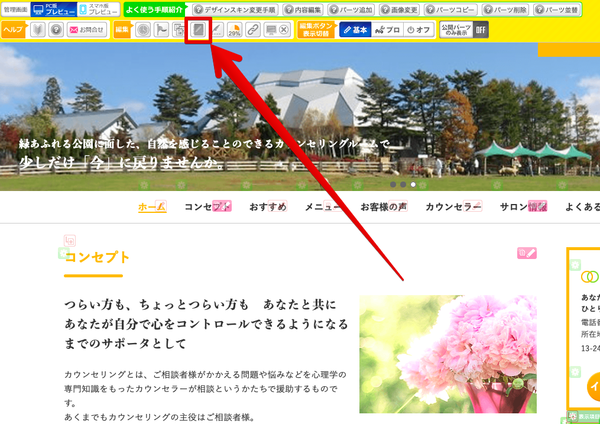Open PC版プレビュー
The width and height of the screenshot is (600, 424).
(x=52, y=9)
